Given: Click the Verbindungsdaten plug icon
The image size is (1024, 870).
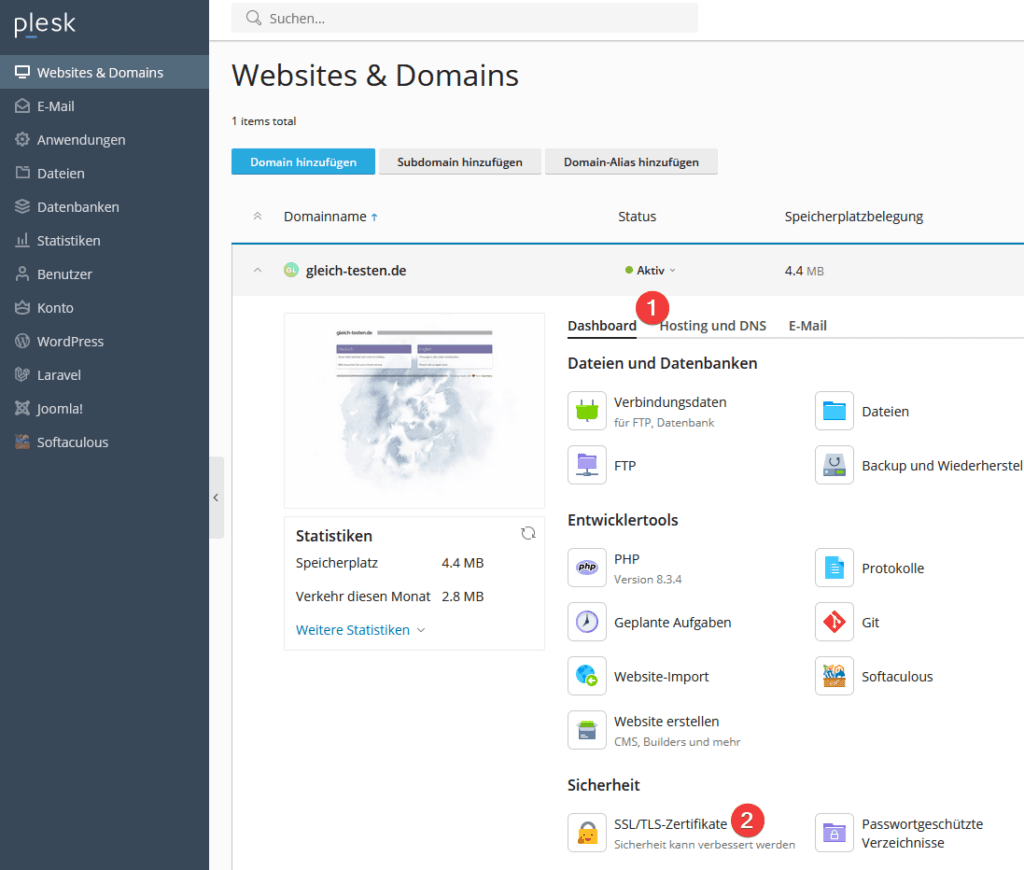Looking at the screenshot, I should tap(587, 411).
